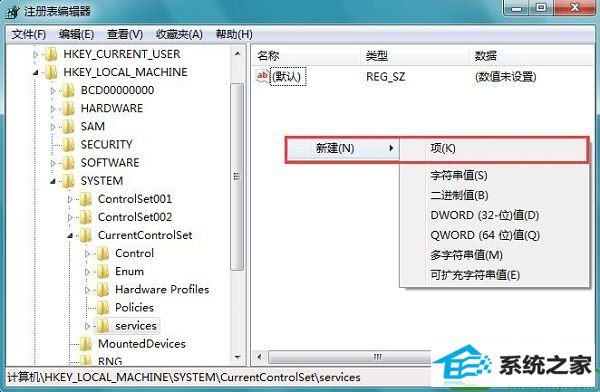Choose 字符串值(S) to create string value
Image resolution: width=600 pixels, height=392 pixels.
459,175
